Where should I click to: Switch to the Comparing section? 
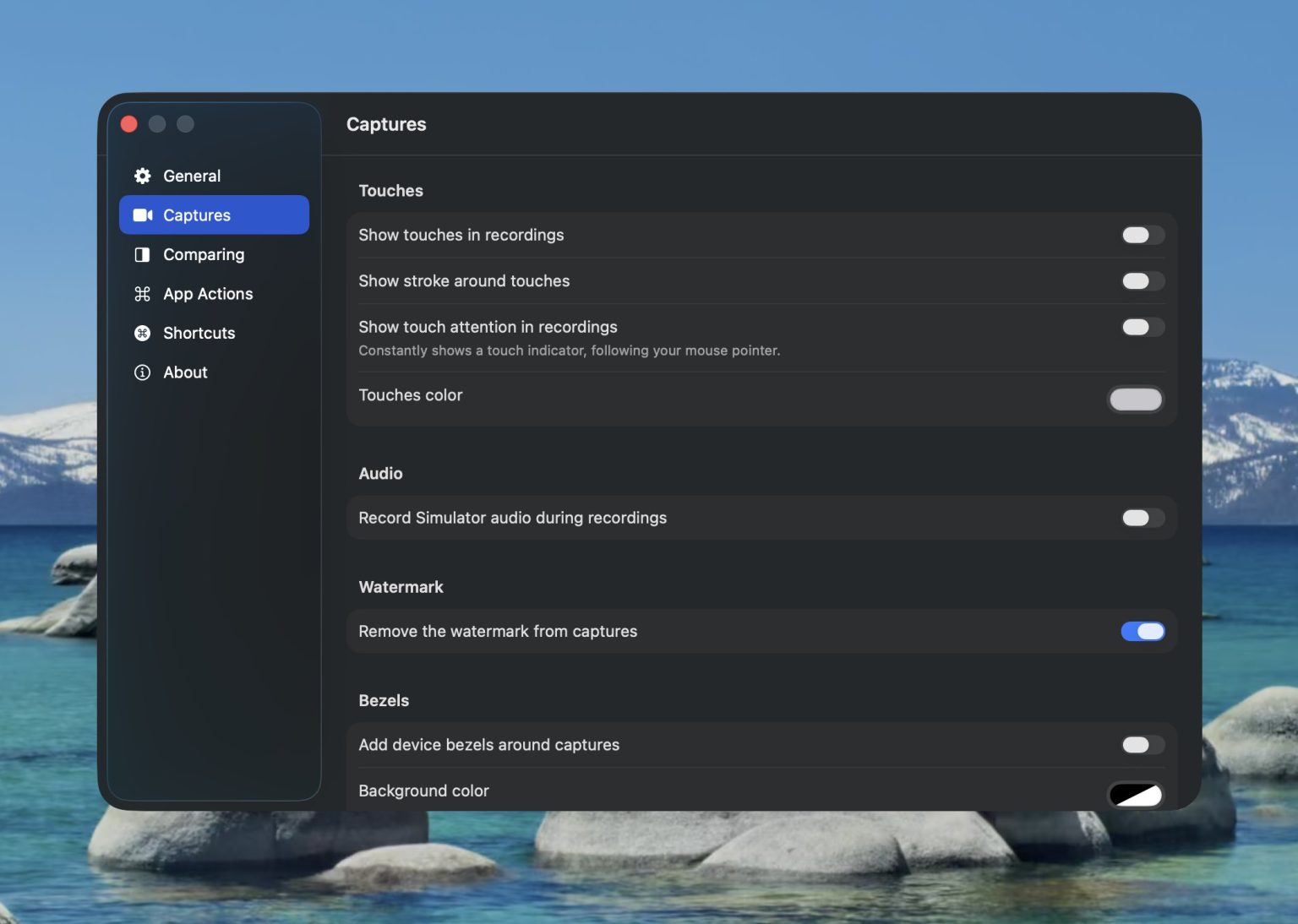[203, 254]
